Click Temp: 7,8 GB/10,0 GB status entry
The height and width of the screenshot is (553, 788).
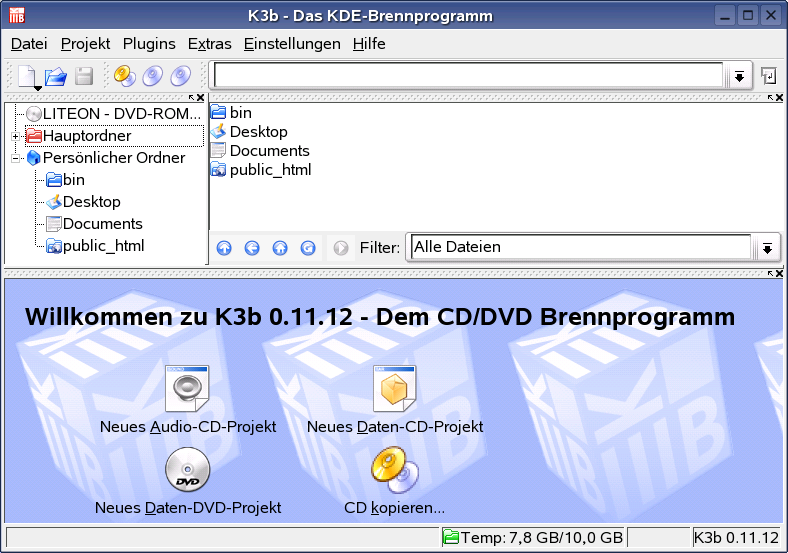[533, 537]
